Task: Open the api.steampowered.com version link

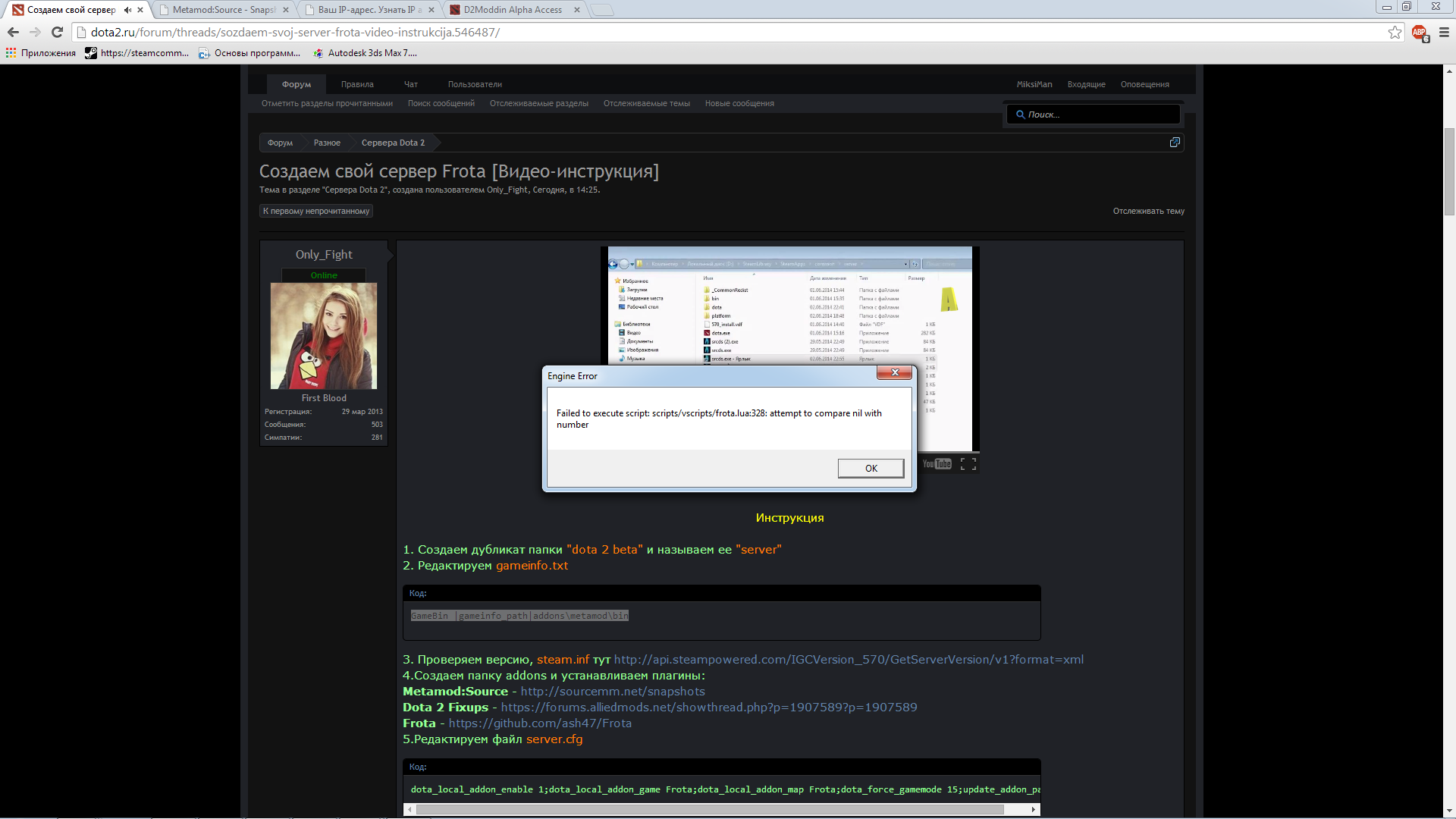Action: click(x=849, y=660)
